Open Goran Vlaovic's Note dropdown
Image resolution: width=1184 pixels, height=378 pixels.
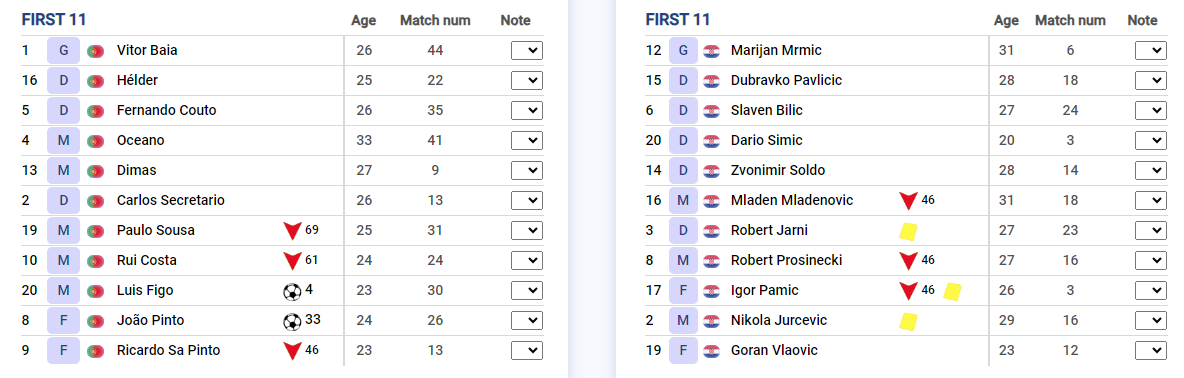click(x=1151, y=350)
